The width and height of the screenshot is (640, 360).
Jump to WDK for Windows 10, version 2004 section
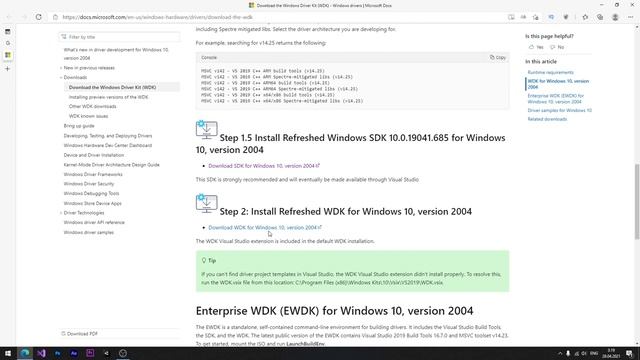558,84
